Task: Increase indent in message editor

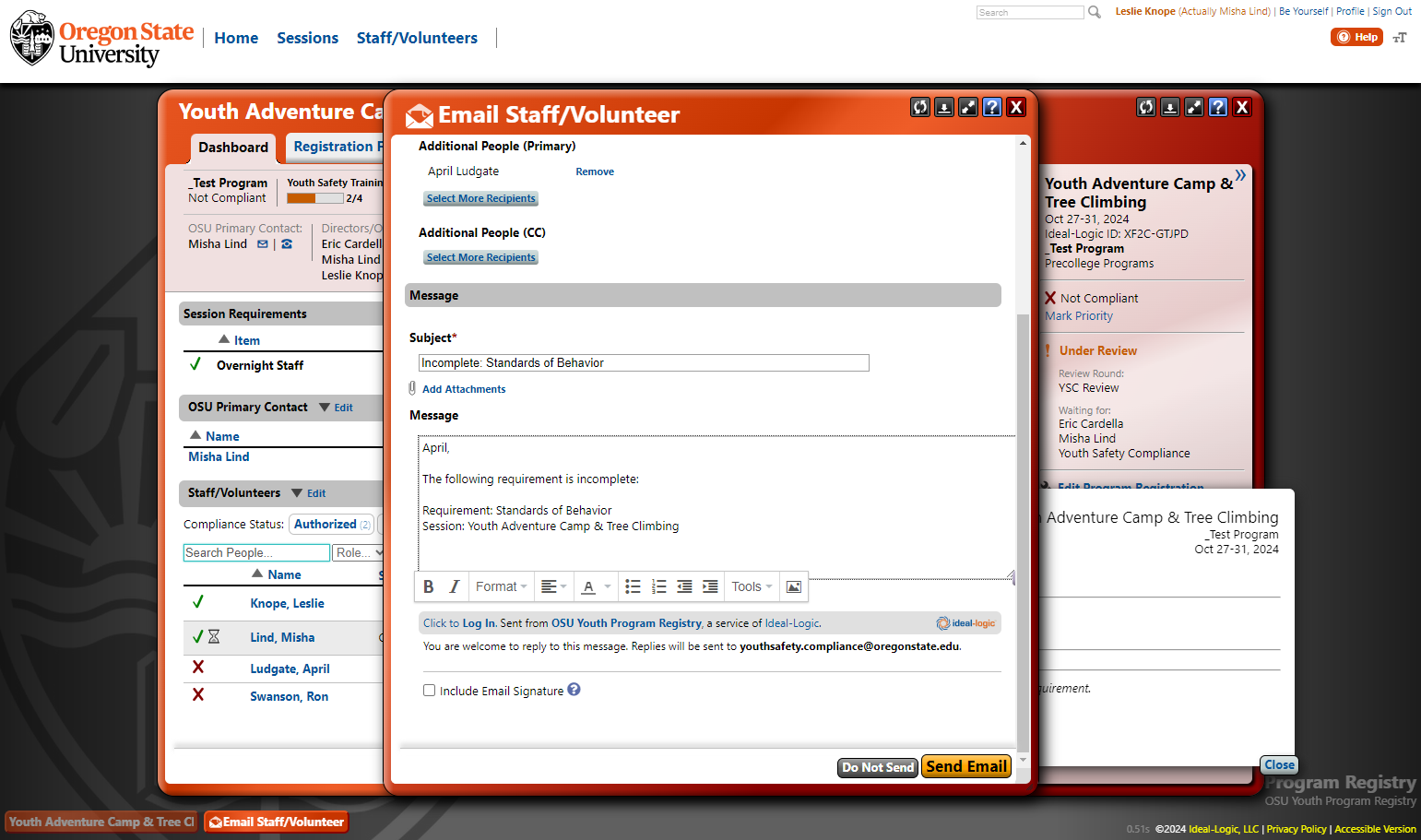Action: [x=710, y=586]
